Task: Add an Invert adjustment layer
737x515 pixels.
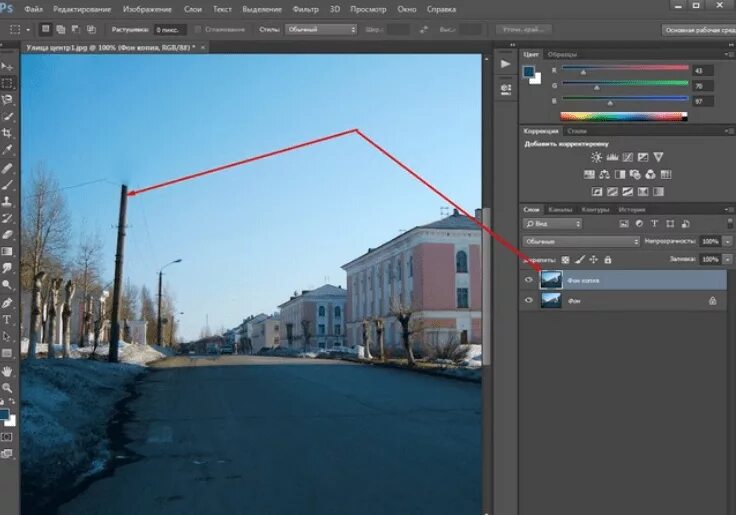Action: 597,192
